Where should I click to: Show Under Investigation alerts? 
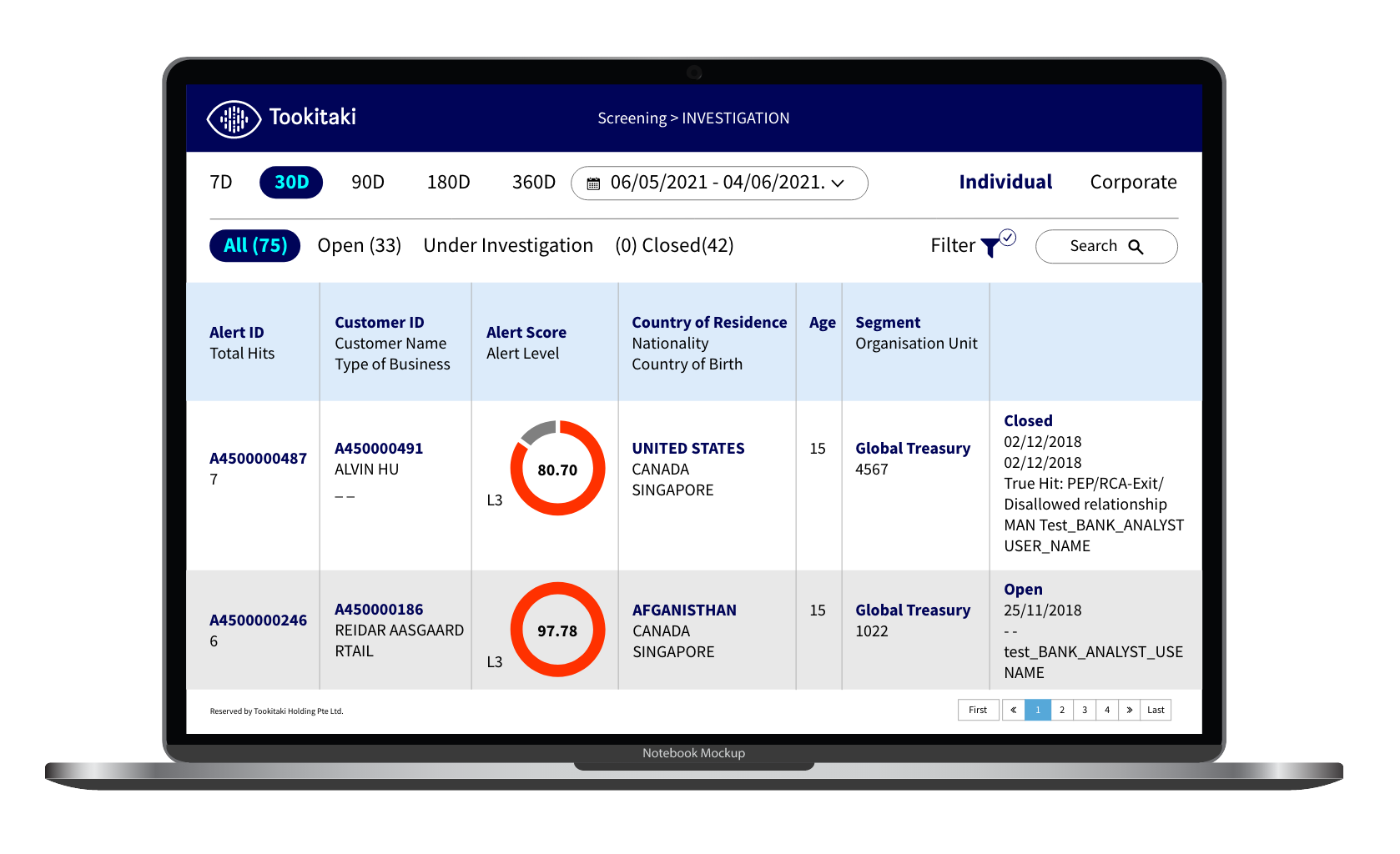508,245
